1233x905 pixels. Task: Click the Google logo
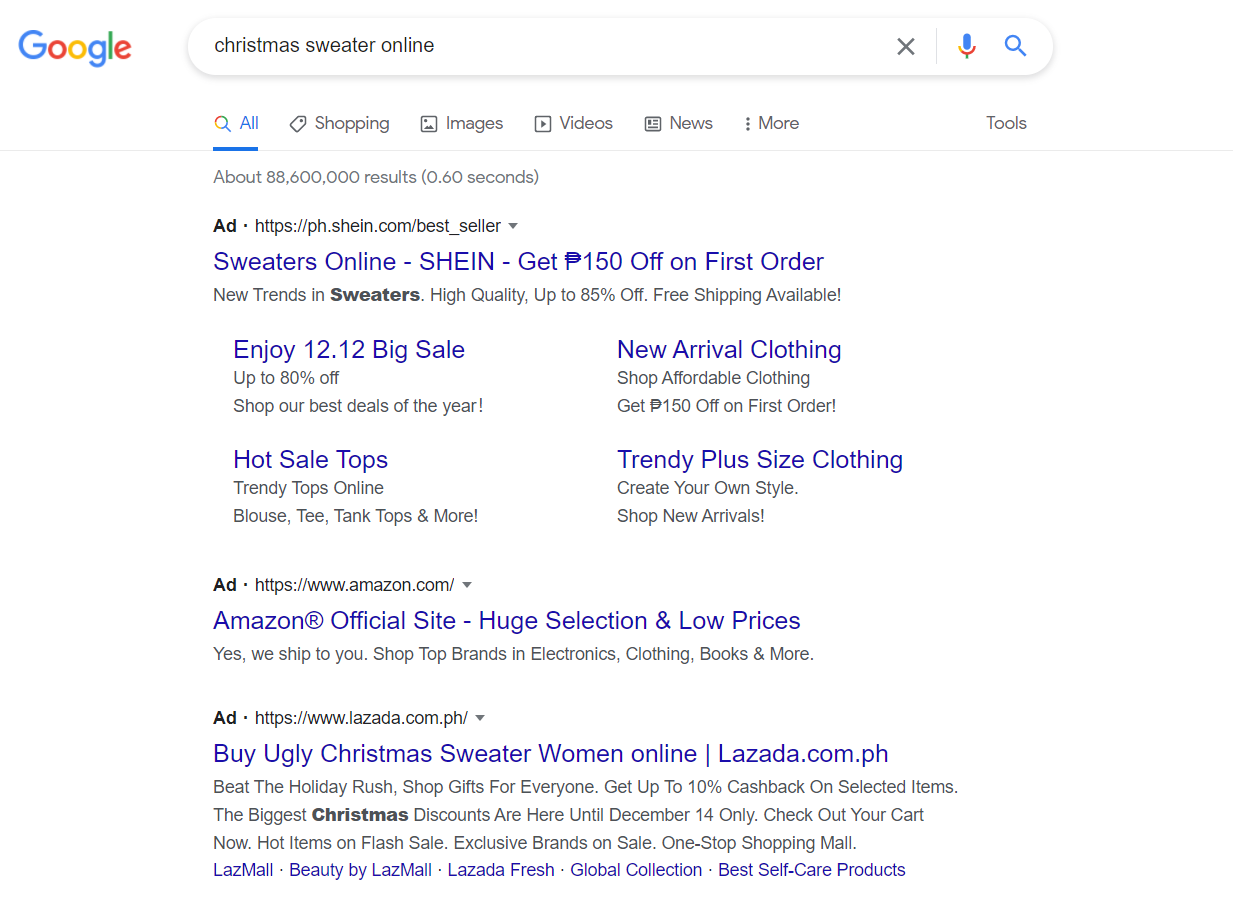(74, 48)
